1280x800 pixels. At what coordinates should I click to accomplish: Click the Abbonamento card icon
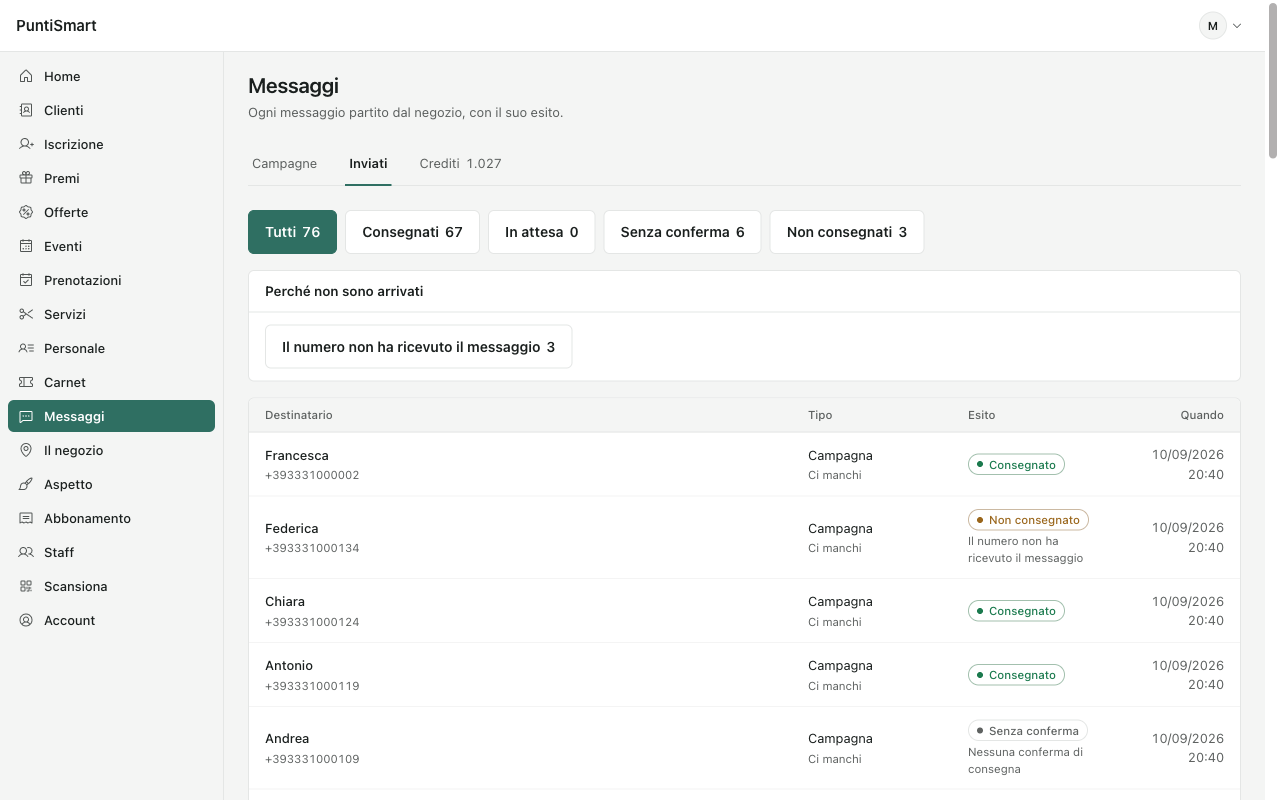tap(26, 518)
